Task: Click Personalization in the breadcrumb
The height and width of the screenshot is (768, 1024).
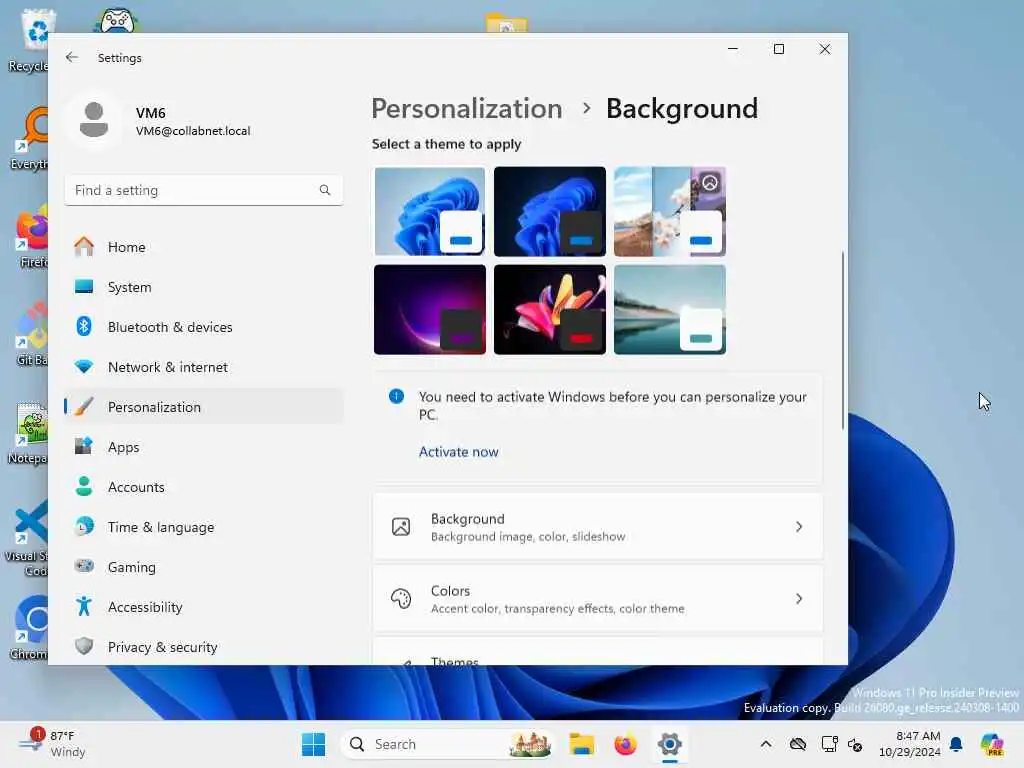Action: coord(466,108)
